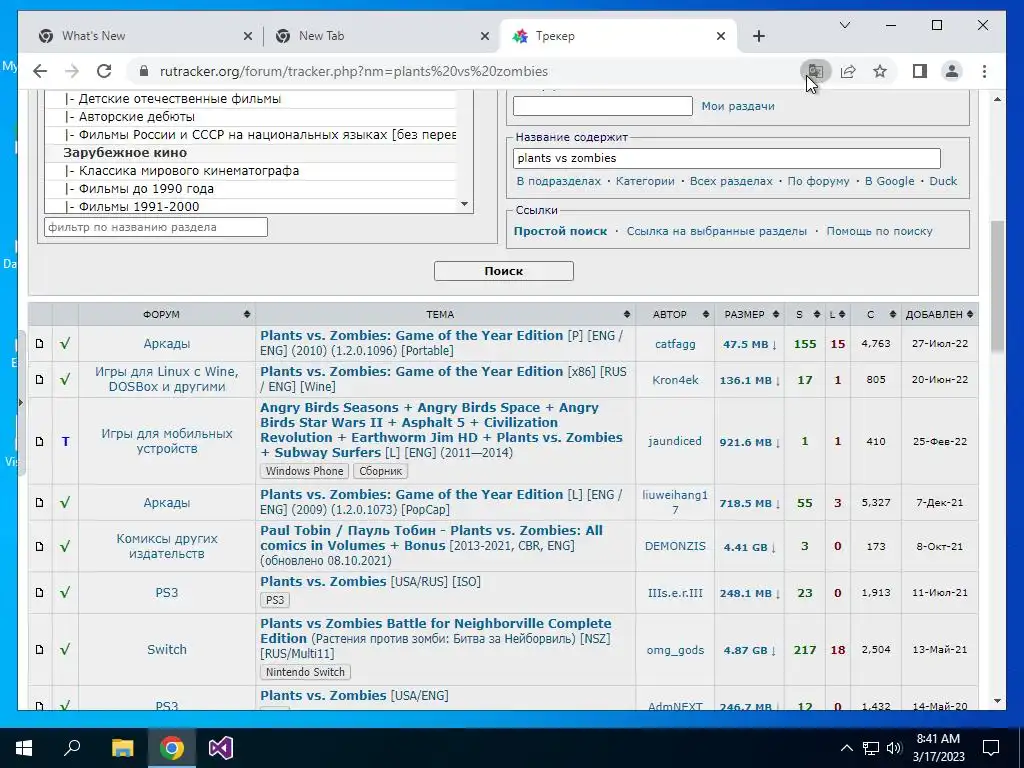The width and height of the screenshot is (1024, 768).
Task: Sort results by leechers L column
Action: click(x=837, y=314)
